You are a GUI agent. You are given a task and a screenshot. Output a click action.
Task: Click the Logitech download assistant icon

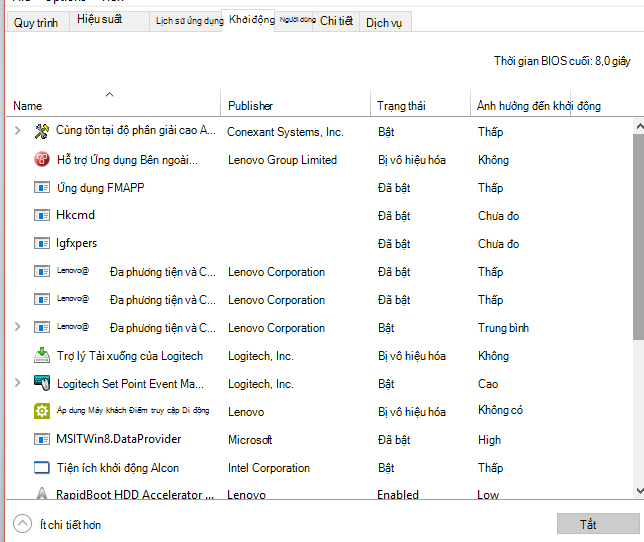click(x=42, y=356)
